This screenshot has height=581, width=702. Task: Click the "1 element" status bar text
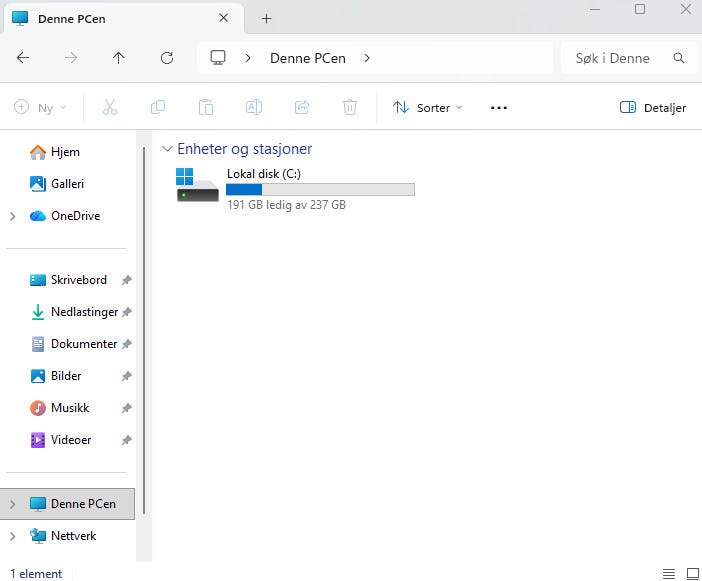coord(36,574)
